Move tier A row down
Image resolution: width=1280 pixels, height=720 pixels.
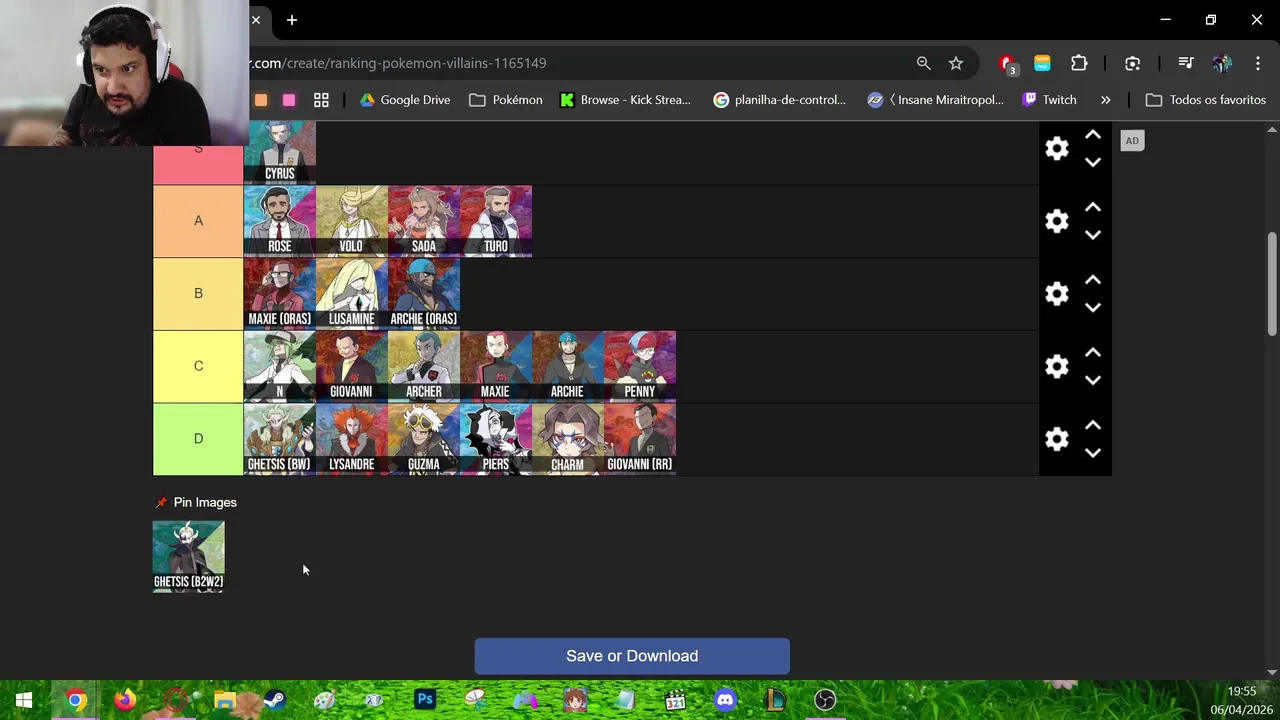click(x=1093, y=235)
